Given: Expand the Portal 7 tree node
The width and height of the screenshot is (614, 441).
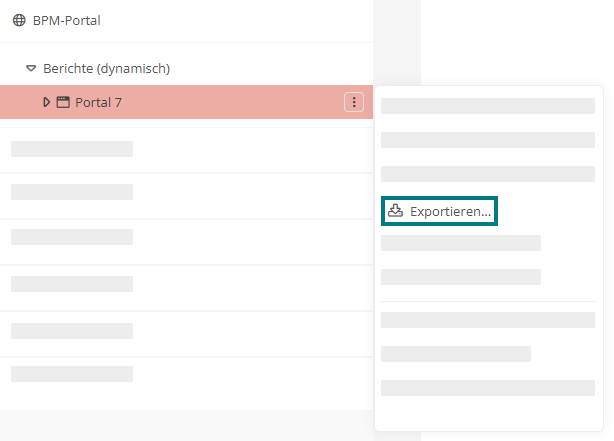Looking at the screenshot, I should [x=47, y=102].
